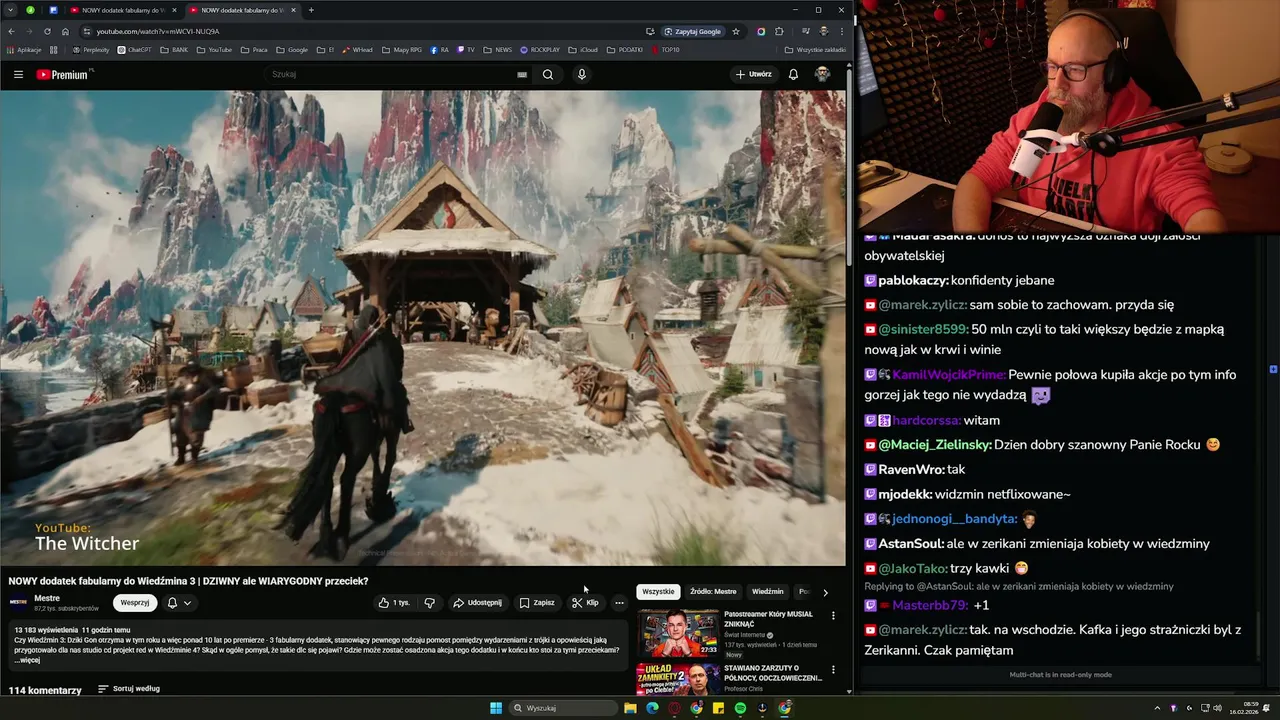Select the Wszystkie filter chip
This screenshot has width=1280, height=720.
click(x=658, y=592)
